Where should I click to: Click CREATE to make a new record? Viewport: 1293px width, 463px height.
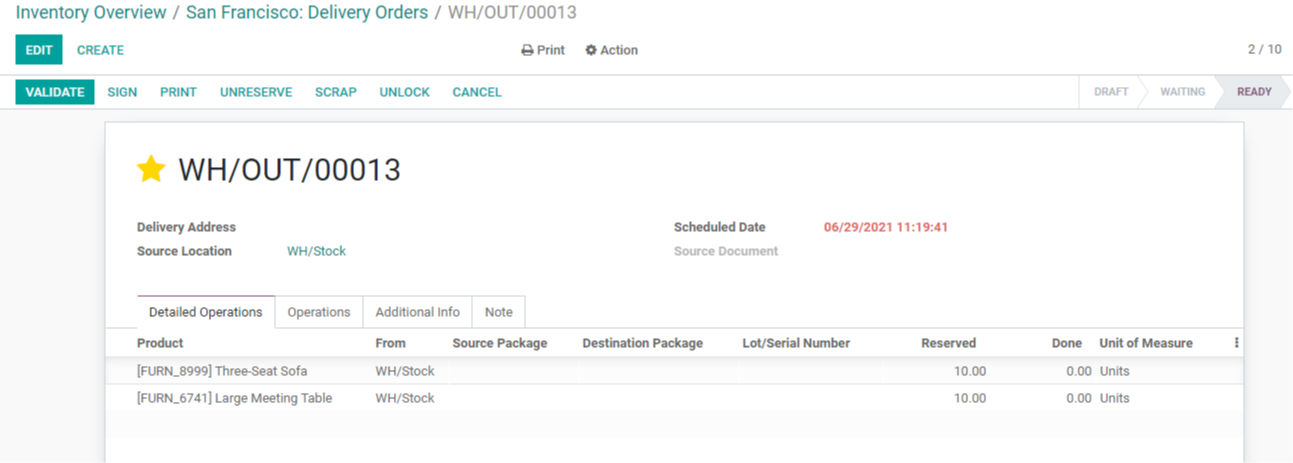pos(101,50)
